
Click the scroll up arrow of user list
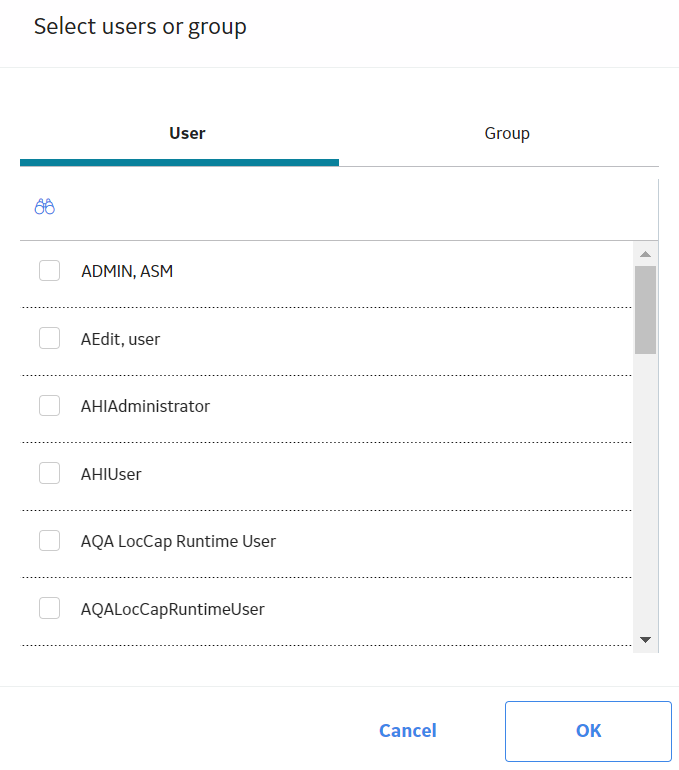tap(646, 254)
